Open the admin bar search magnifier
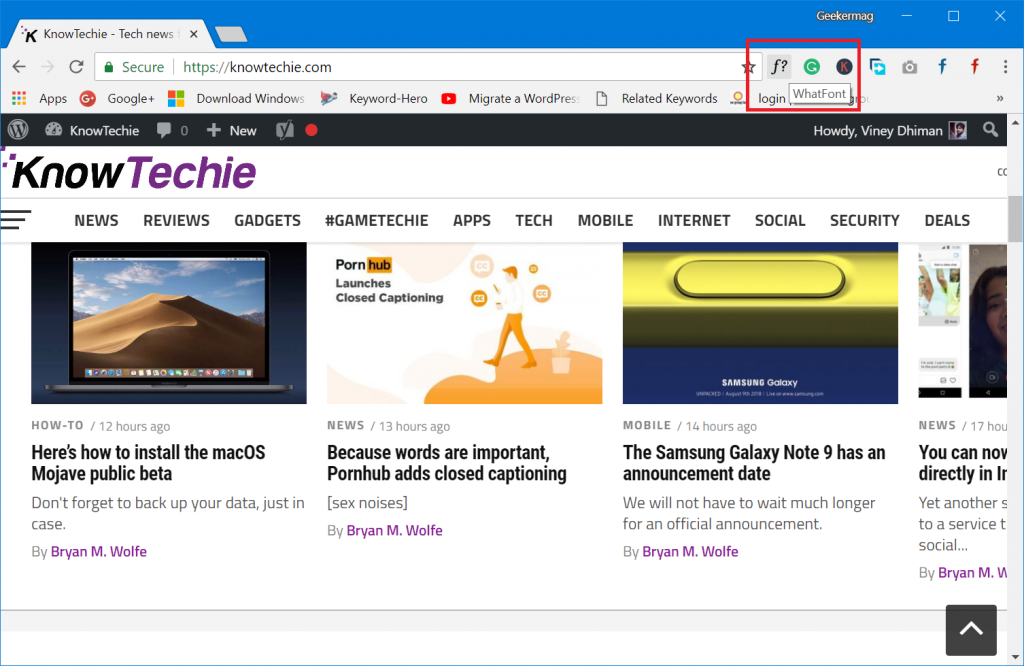Image resolution: width=1024 pixels, height=666 pixels. coord(991,130)
